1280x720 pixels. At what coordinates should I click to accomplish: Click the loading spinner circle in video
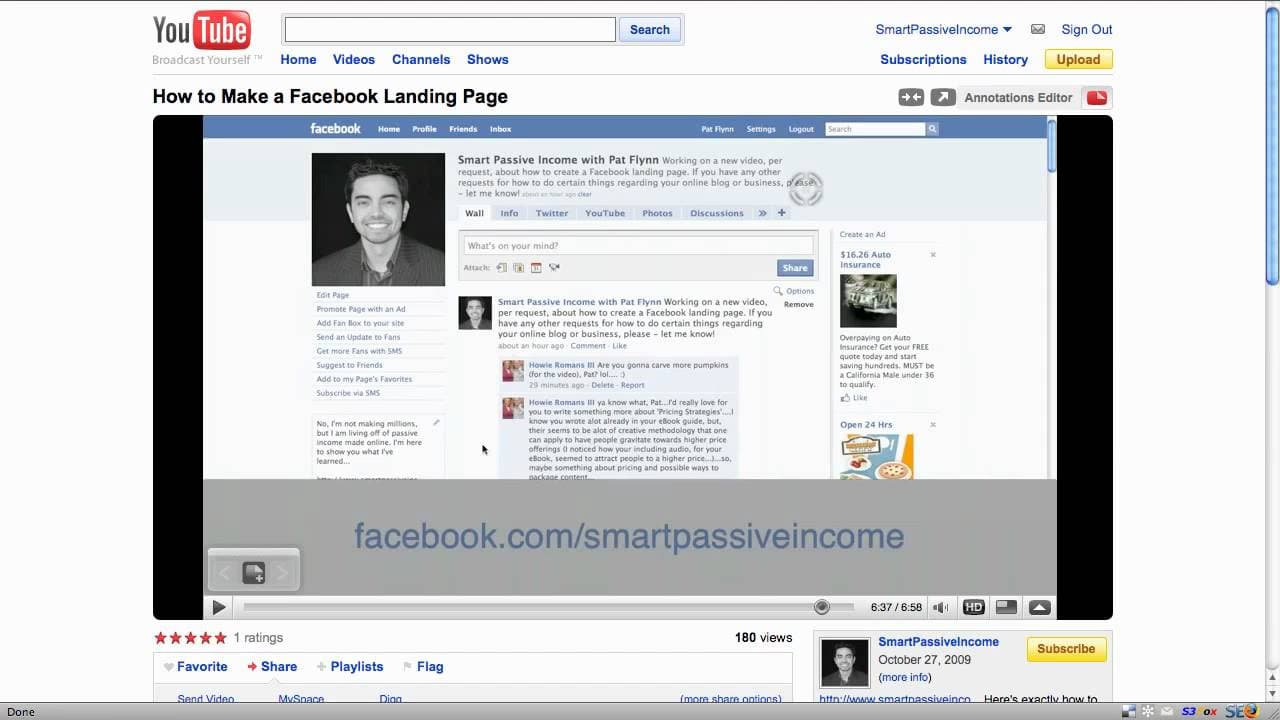click(805, 188)
